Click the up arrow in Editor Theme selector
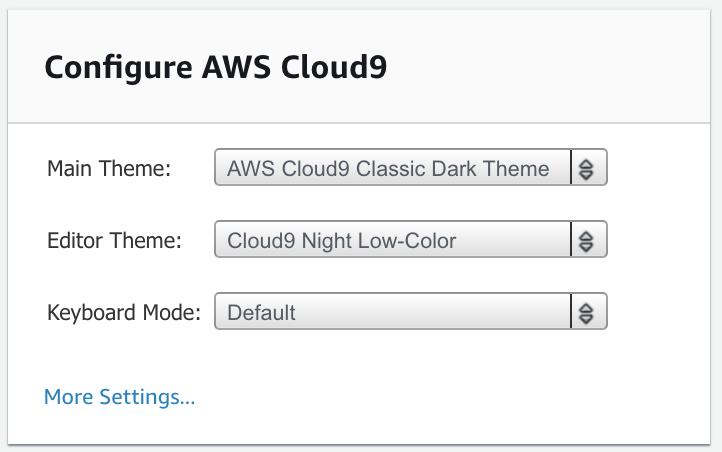Viewport: 722px width, 452px height. tap(586, 236)
